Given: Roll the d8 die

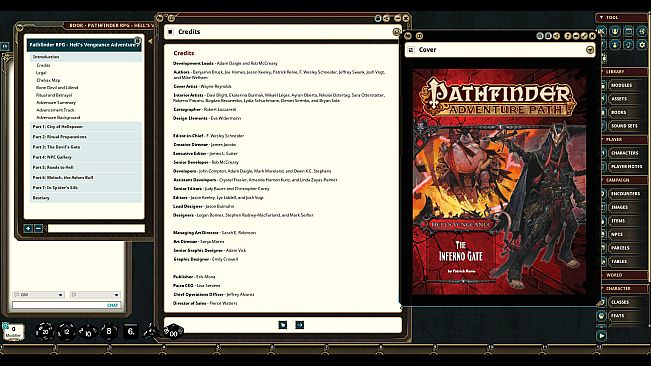Looking at the screenshot, I should tap(109, 331).
